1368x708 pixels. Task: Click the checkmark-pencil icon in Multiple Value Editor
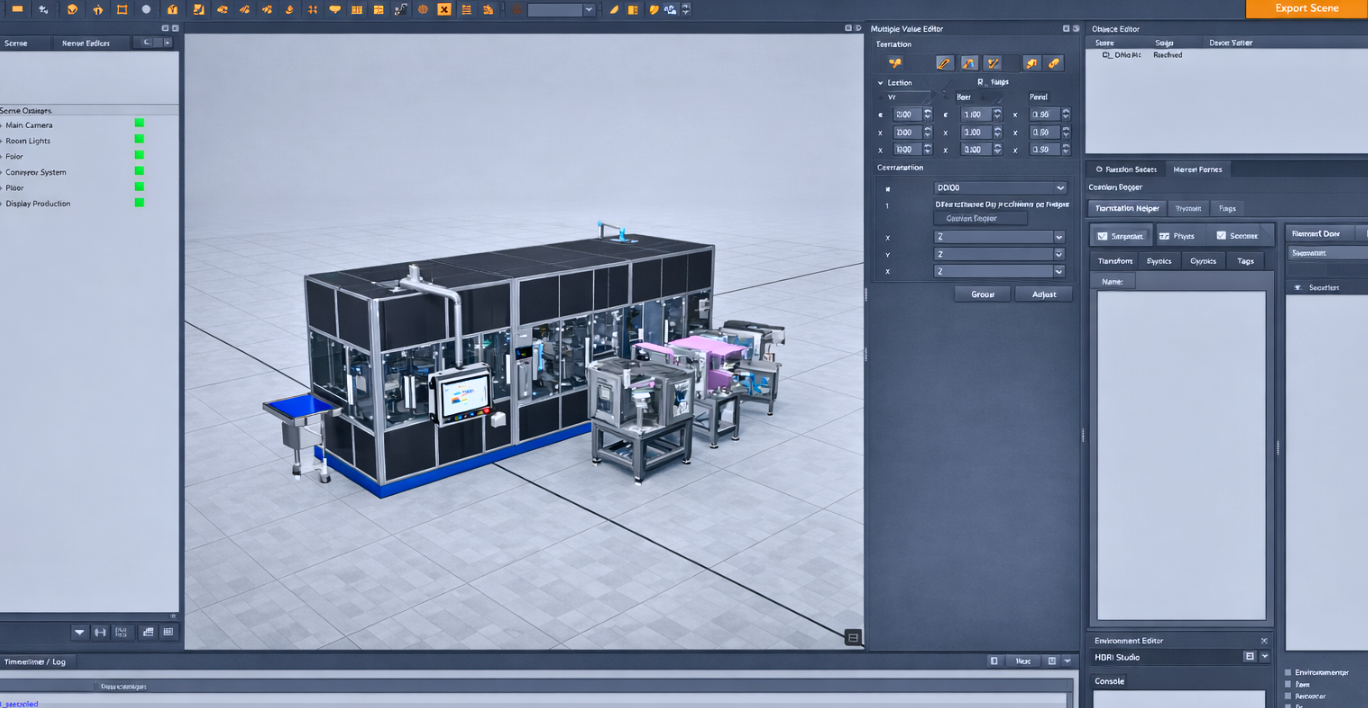[992, 63]
